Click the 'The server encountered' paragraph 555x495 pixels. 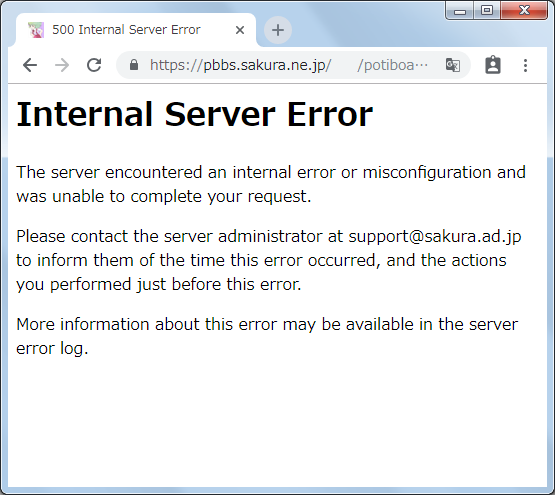tap(271, 184)
